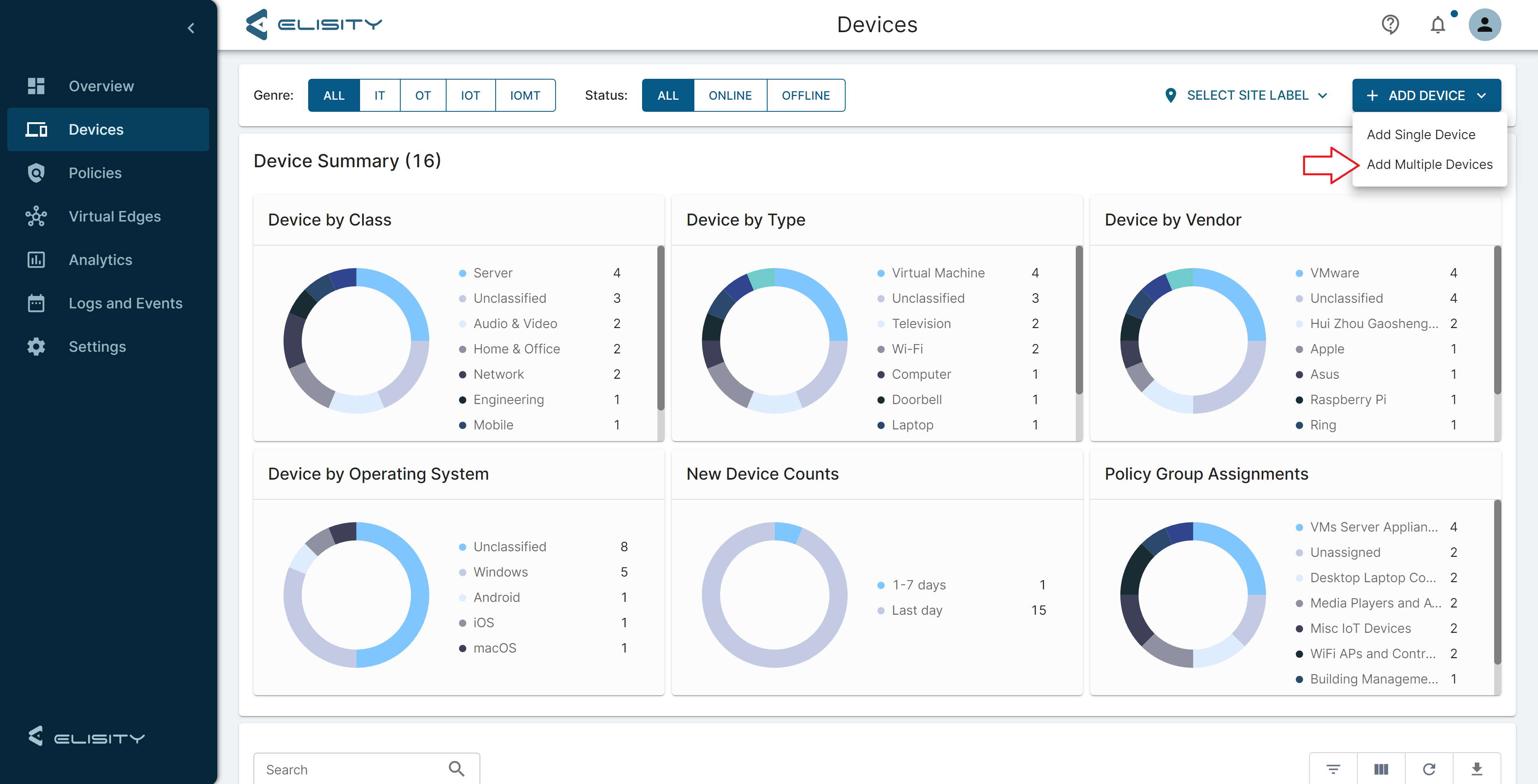Viewport: 1538px width, 784px height.
Task: Go to Virtual Edges page
Action: pos(115,216)
